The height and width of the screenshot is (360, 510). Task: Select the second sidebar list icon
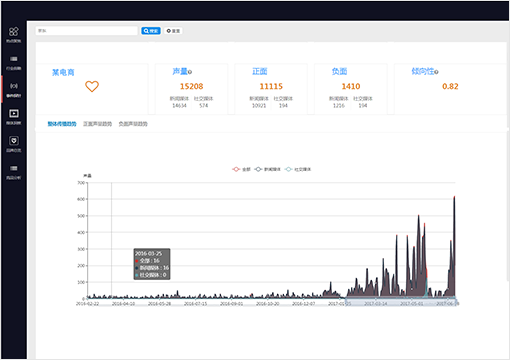coord(14,59)
